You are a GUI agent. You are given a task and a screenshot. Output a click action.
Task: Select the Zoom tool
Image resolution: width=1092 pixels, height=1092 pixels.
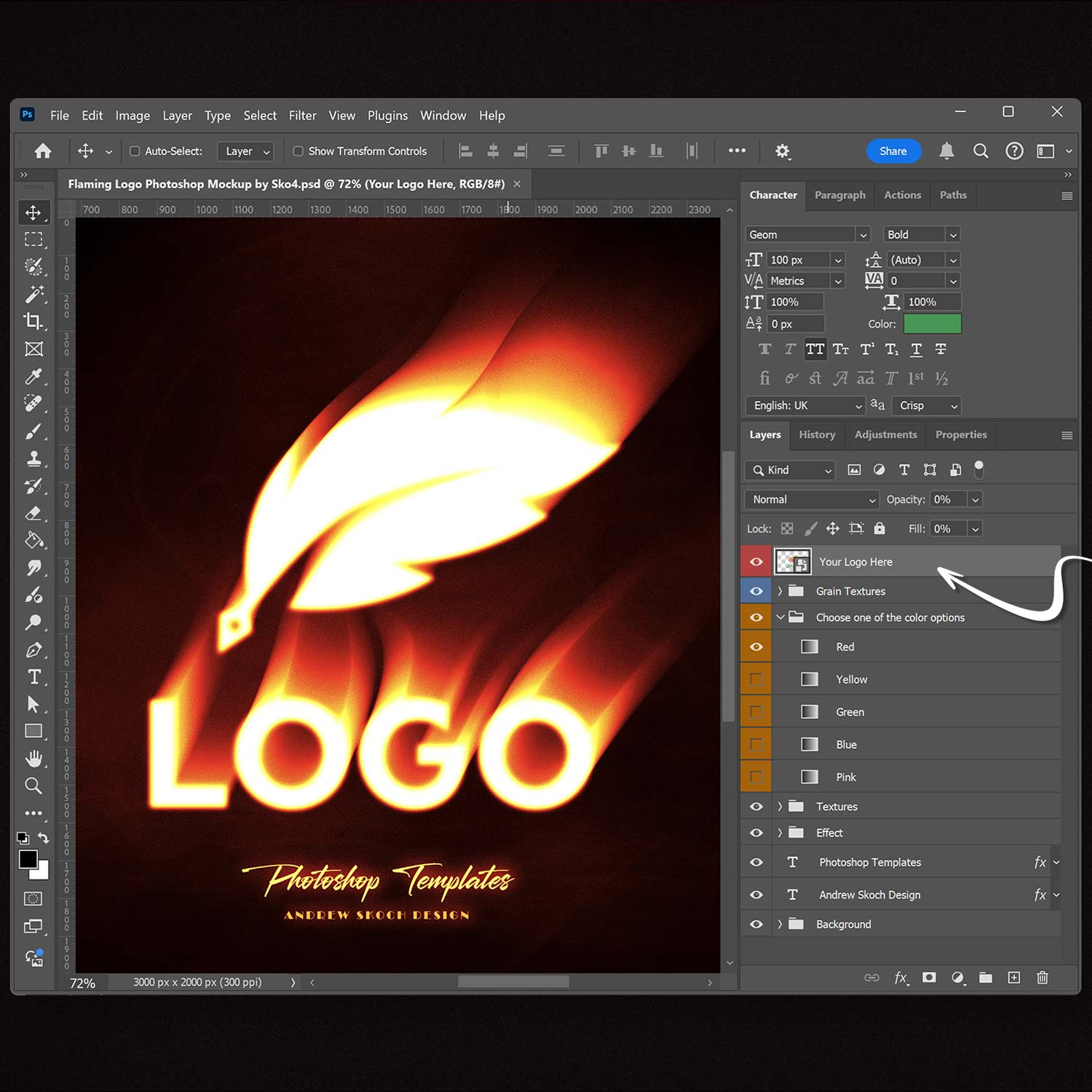coord(33,786)
